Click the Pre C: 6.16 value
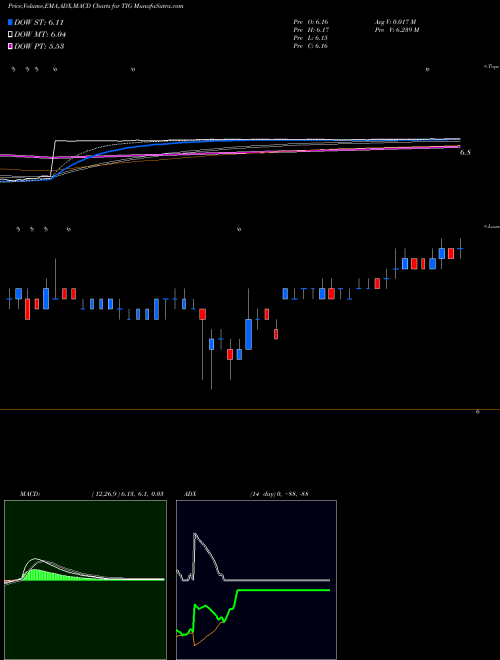 (x=311, y=46)
